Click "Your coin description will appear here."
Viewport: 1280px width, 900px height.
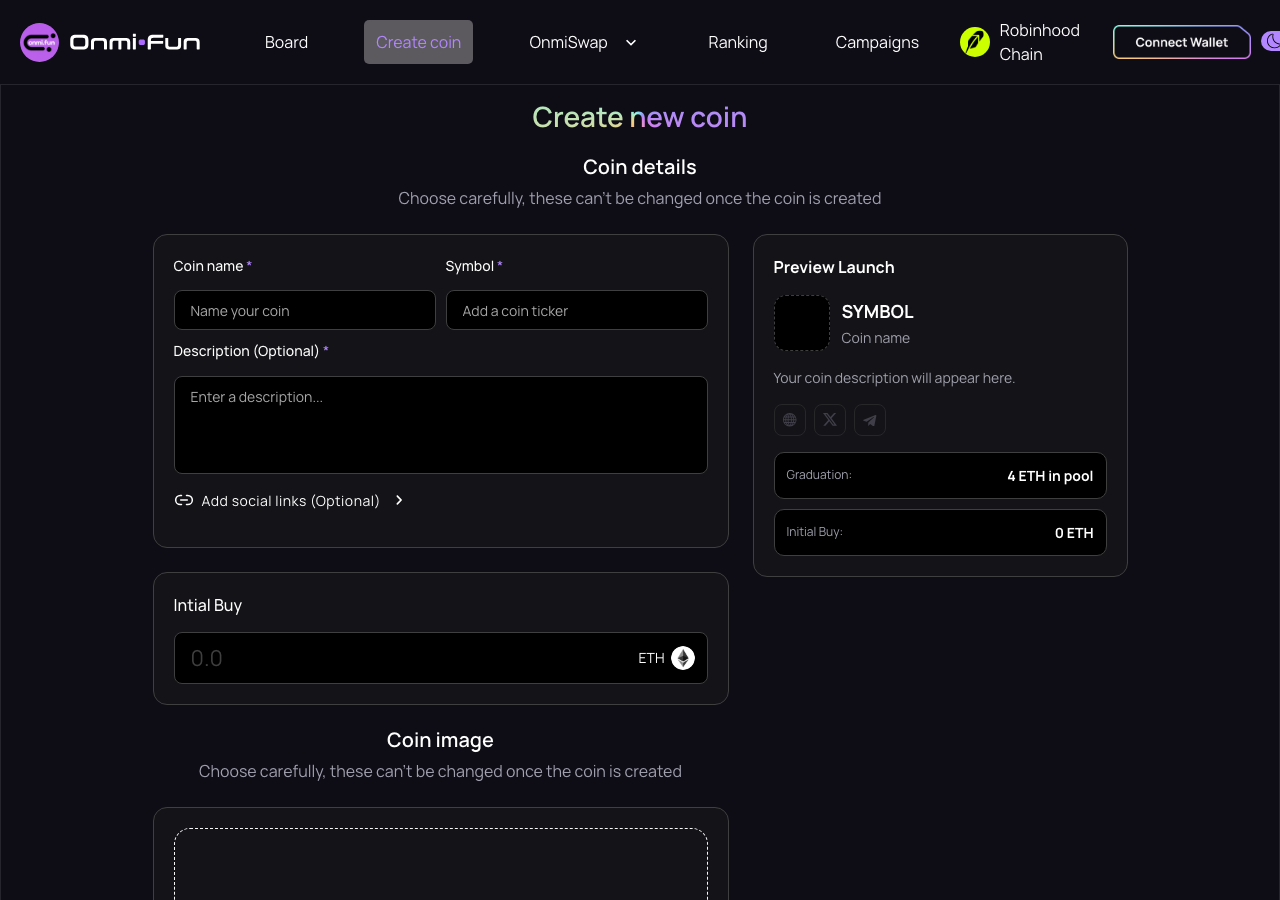894,378
